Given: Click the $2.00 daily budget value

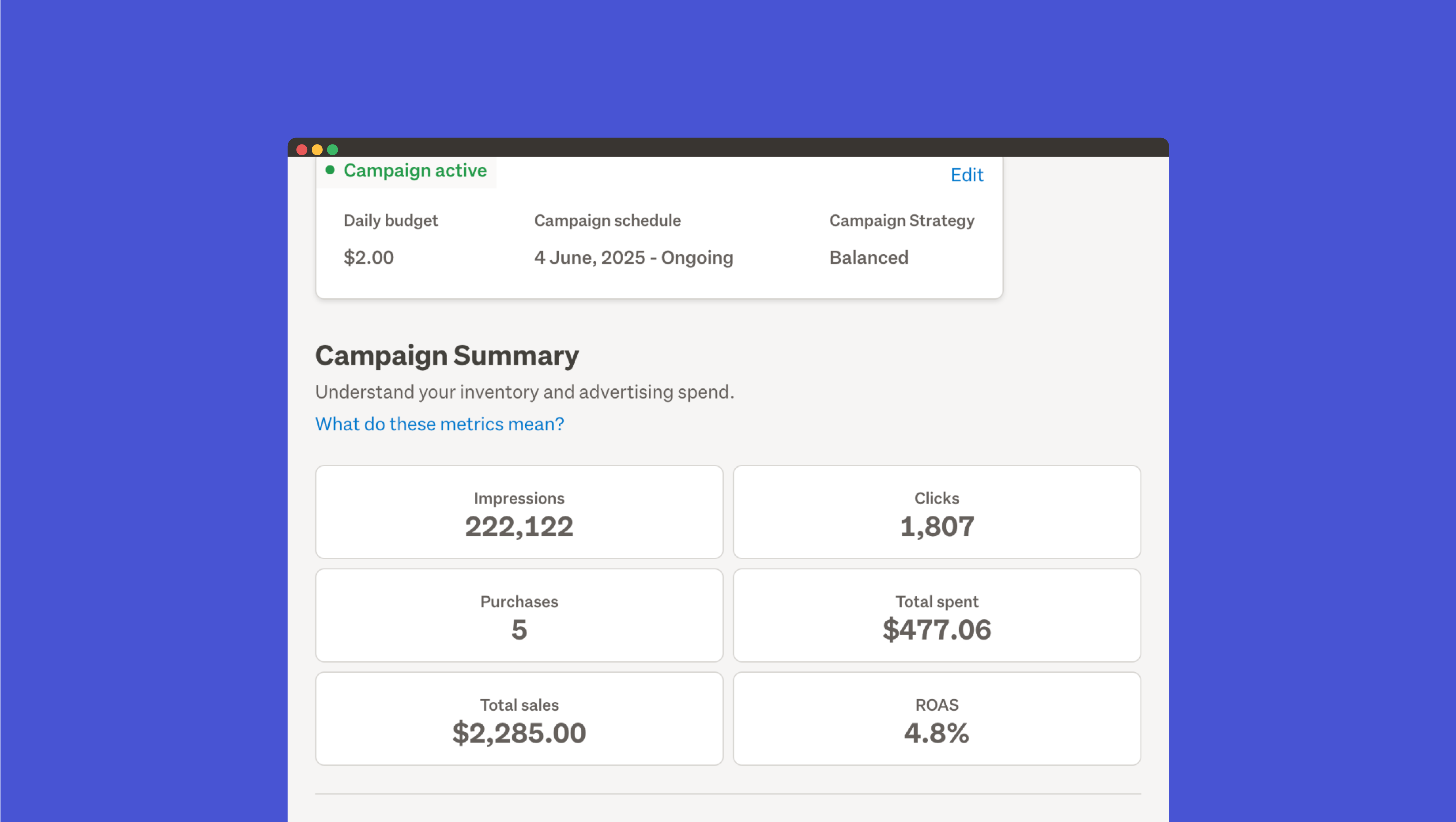Looking at the screenshot, I should pyautogui.click(x=369, y=257).
